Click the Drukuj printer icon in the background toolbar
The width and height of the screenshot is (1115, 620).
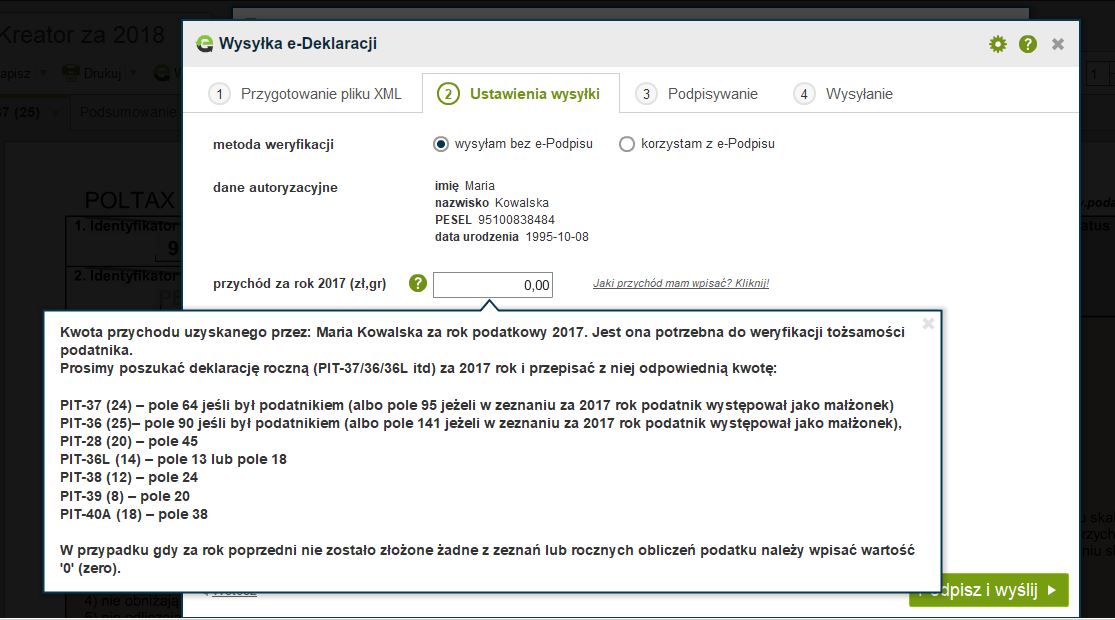[72, 73]
